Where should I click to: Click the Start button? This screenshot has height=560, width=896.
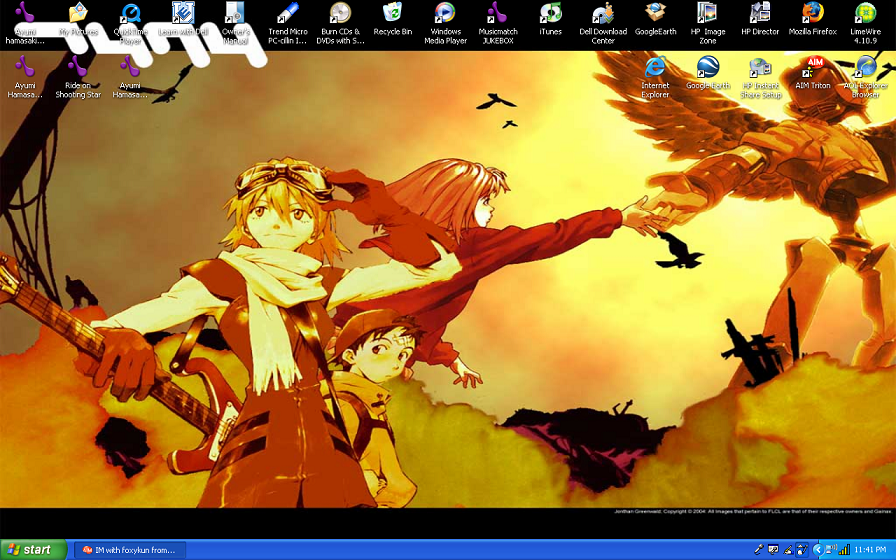click(33, 550)
